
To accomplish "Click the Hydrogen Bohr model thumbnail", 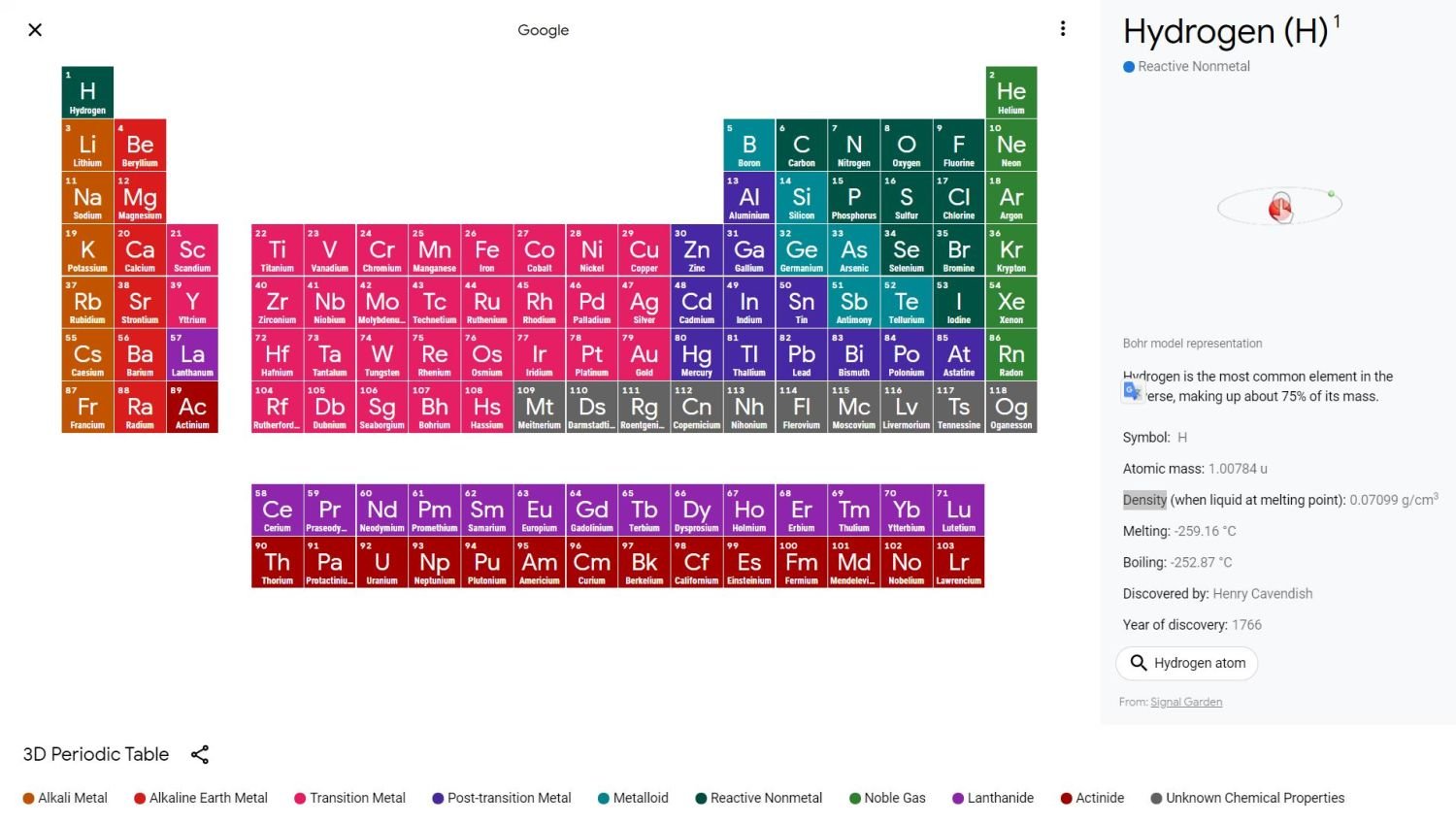I will (1279, 207).
